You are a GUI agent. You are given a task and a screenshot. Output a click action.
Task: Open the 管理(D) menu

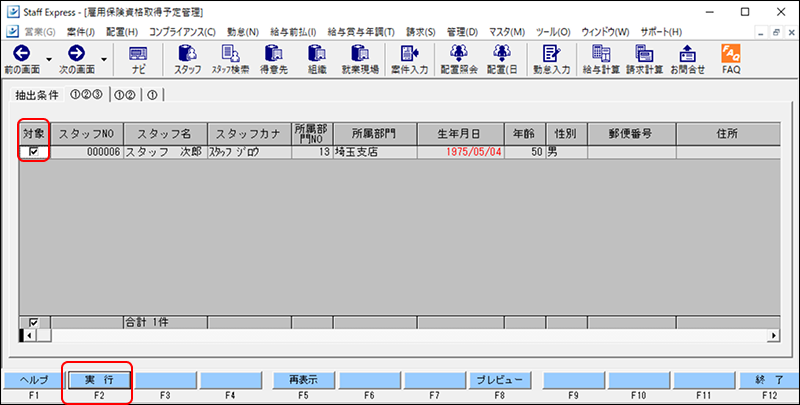(462, 32)
